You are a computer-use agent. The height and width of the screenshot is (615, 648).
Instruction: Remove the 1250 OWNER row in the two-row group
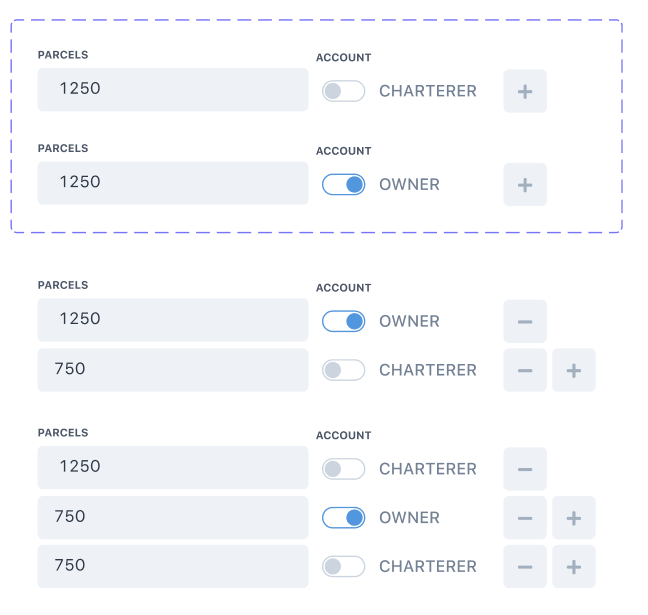(x=525, y=321)
